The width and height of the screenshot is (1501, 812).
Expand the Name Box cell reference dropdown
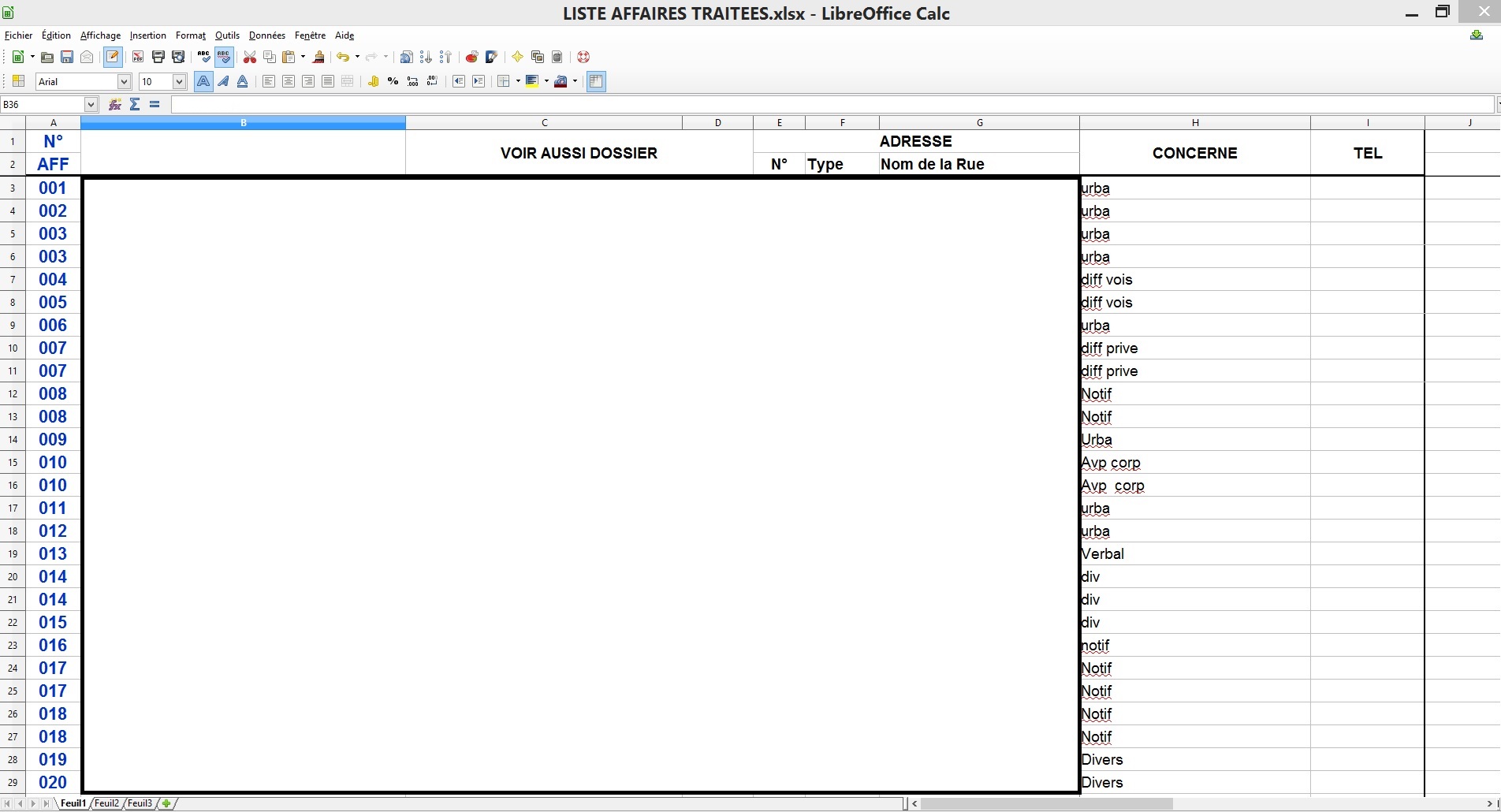click(x=91, y=104)
